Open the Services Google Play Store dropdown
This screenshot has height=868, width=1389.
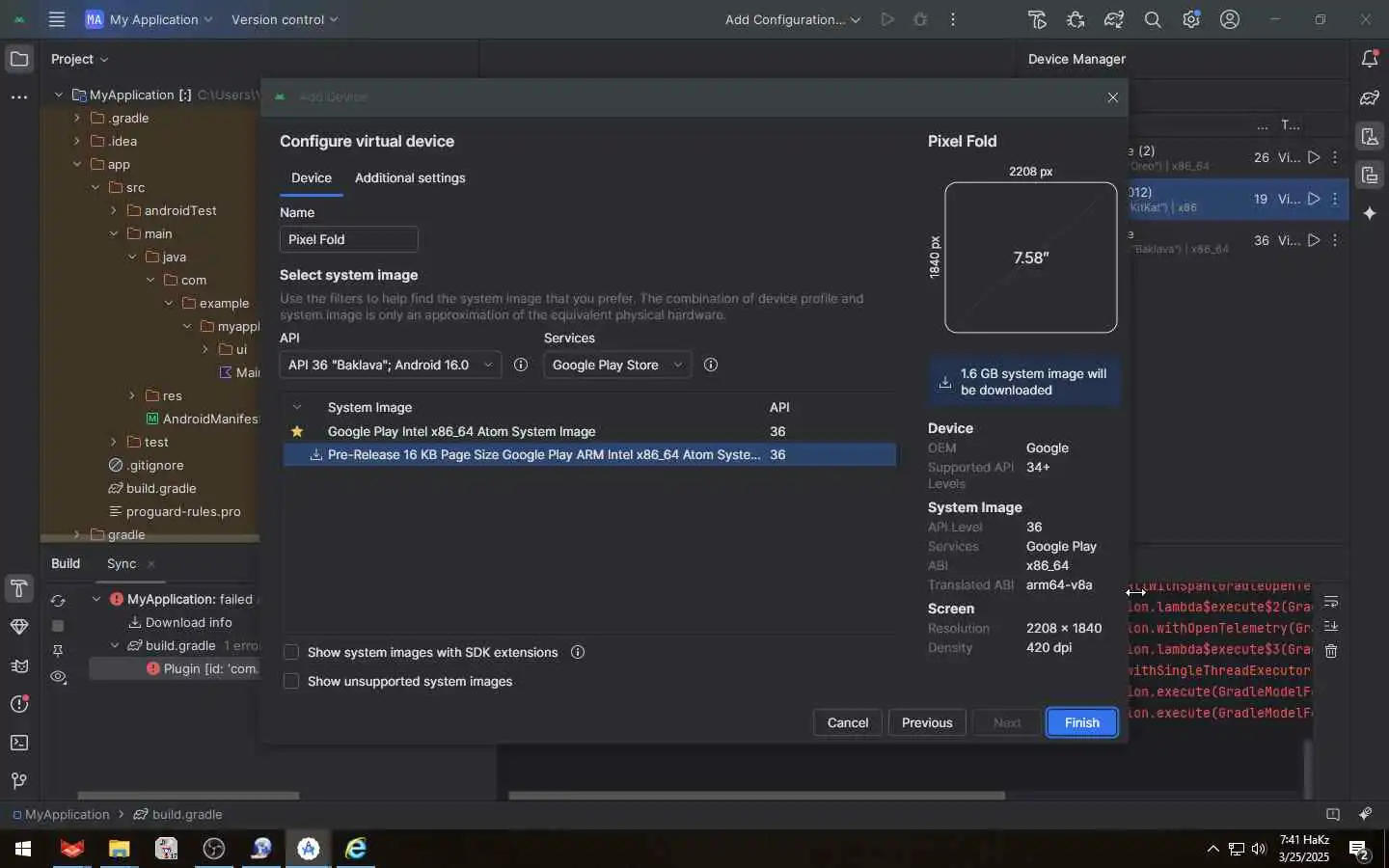pos(617,365)
